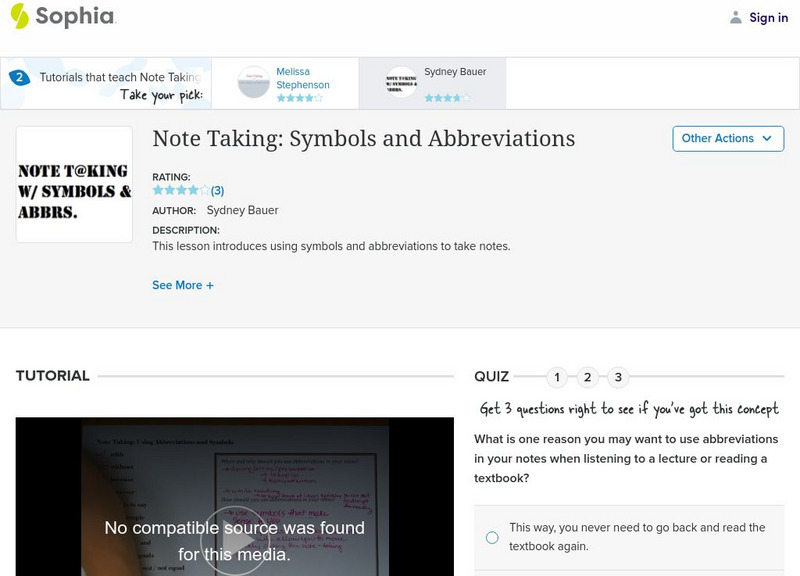Click the (3) ratings count link
Viewport: 800px width, 576px height.
pos(216,188)
